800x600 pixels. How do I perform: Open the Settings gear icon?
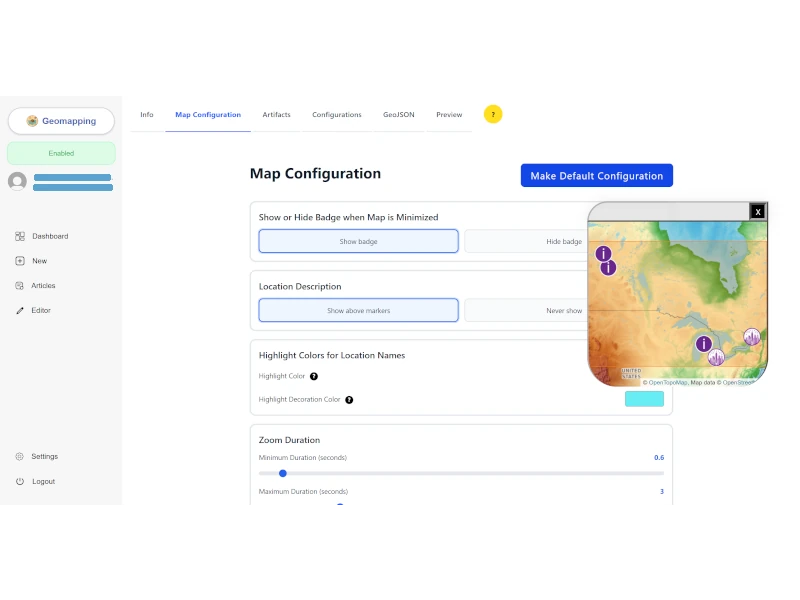(20, 456)
